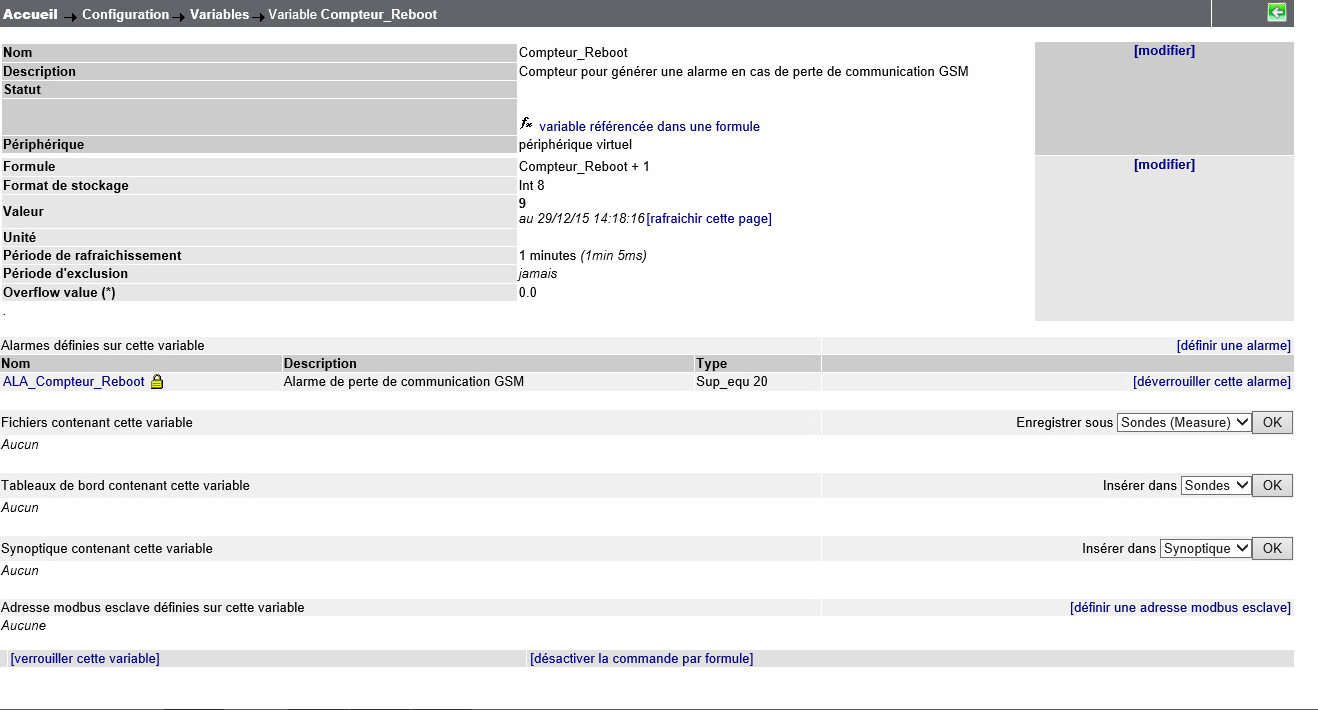The image size is (1318, 710).
Task: Go to Accueil in the breadcrumb
Action: point(31,14)
